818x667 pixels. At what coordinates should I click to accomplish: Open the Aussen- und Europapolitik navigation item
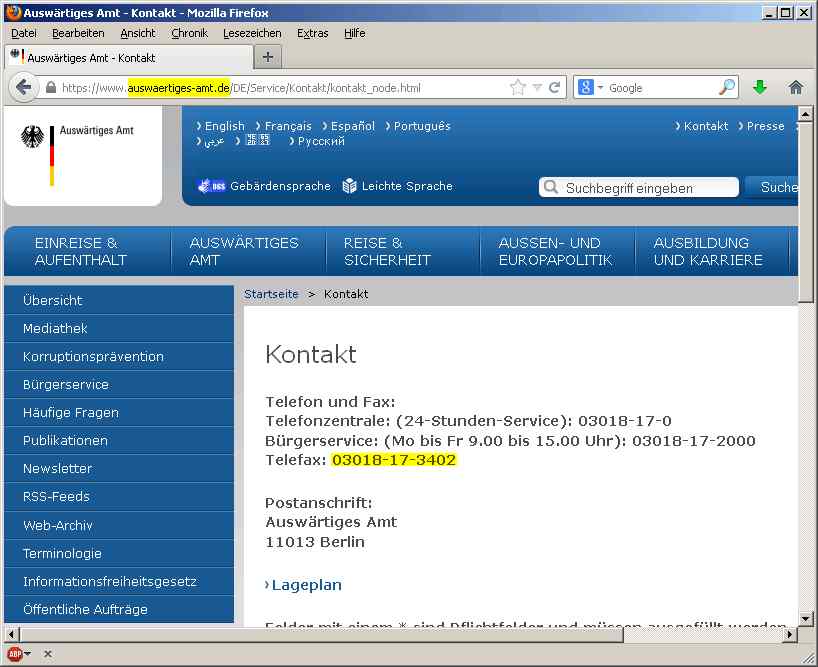click(558, 251)
